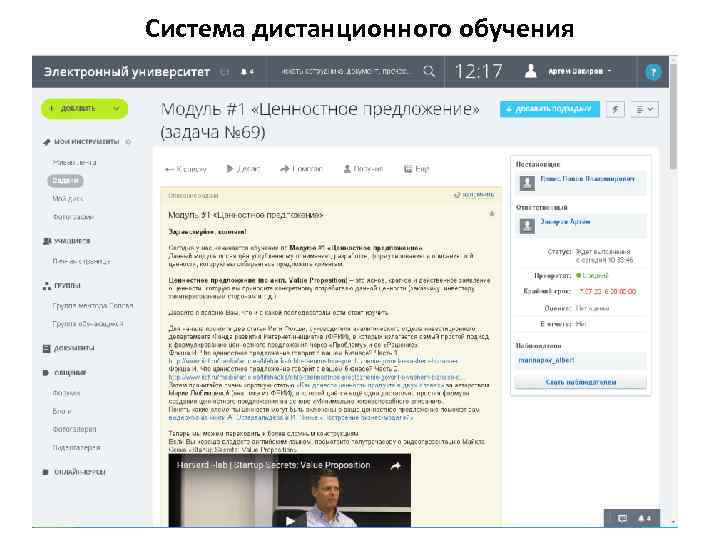The image size is (720, 540).
Task: Click the red deadline date value
Action: click(607, 292)
